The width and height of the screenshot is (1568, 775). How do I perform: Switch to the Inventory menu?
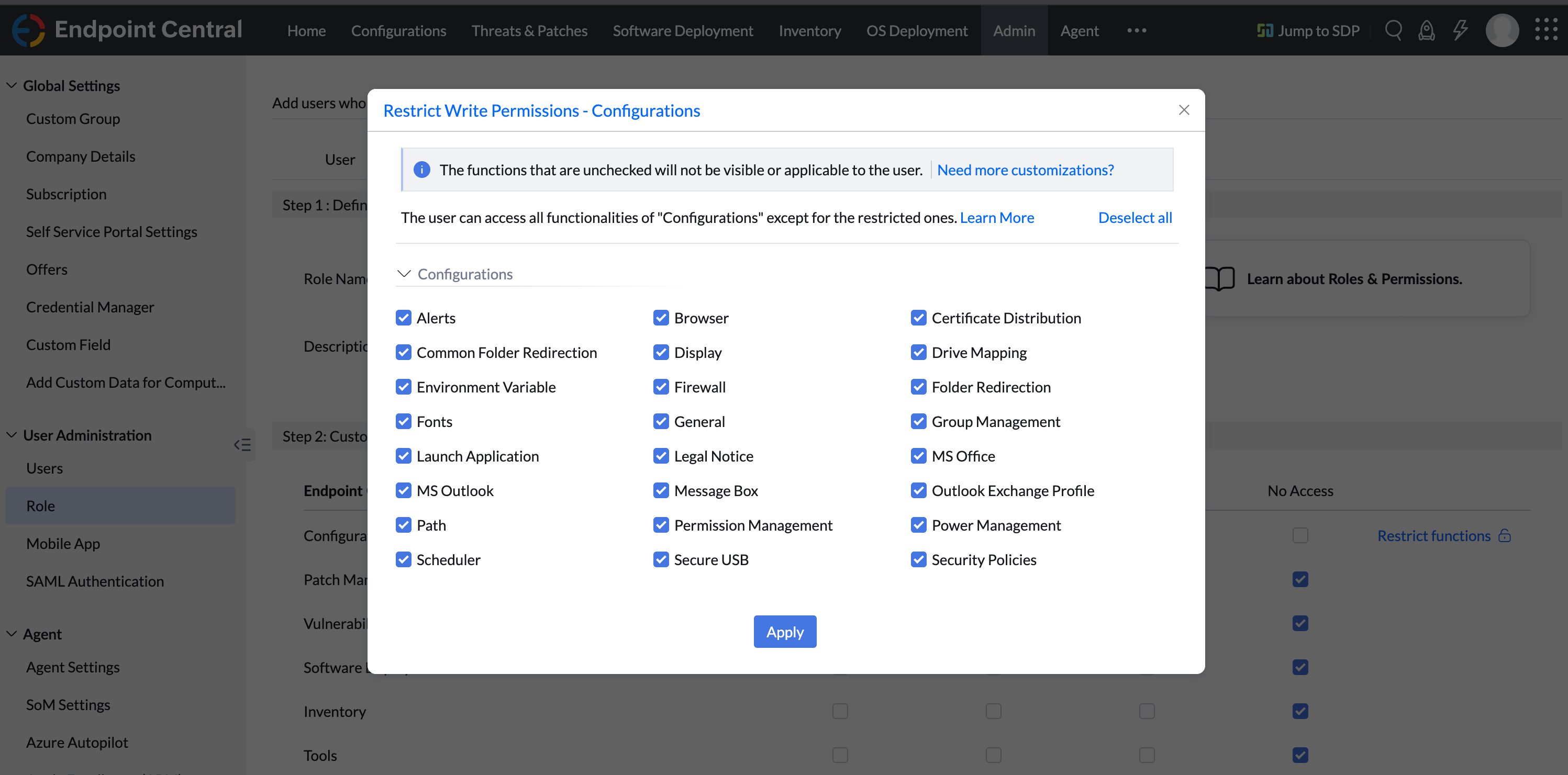809,30
